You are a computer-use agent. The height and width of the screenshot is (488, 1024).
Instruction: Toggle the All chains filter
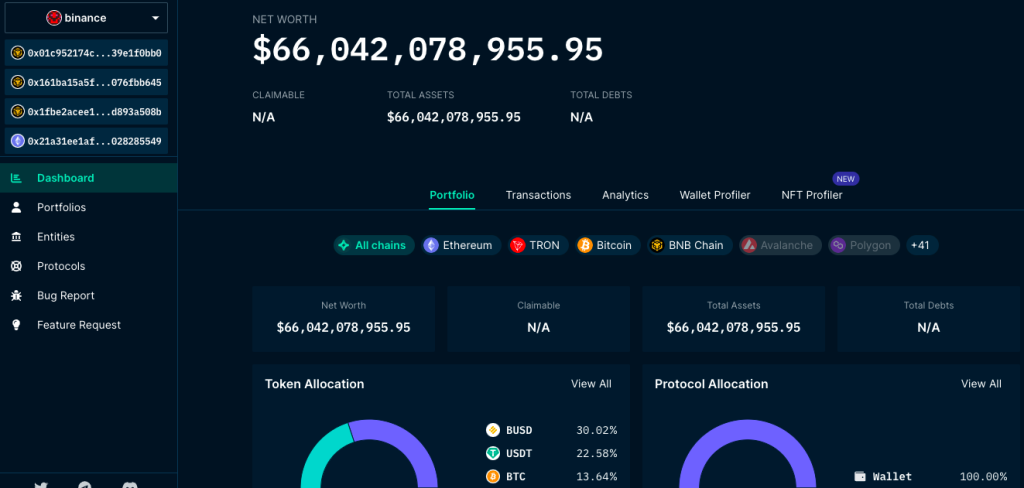coord(373,245)
